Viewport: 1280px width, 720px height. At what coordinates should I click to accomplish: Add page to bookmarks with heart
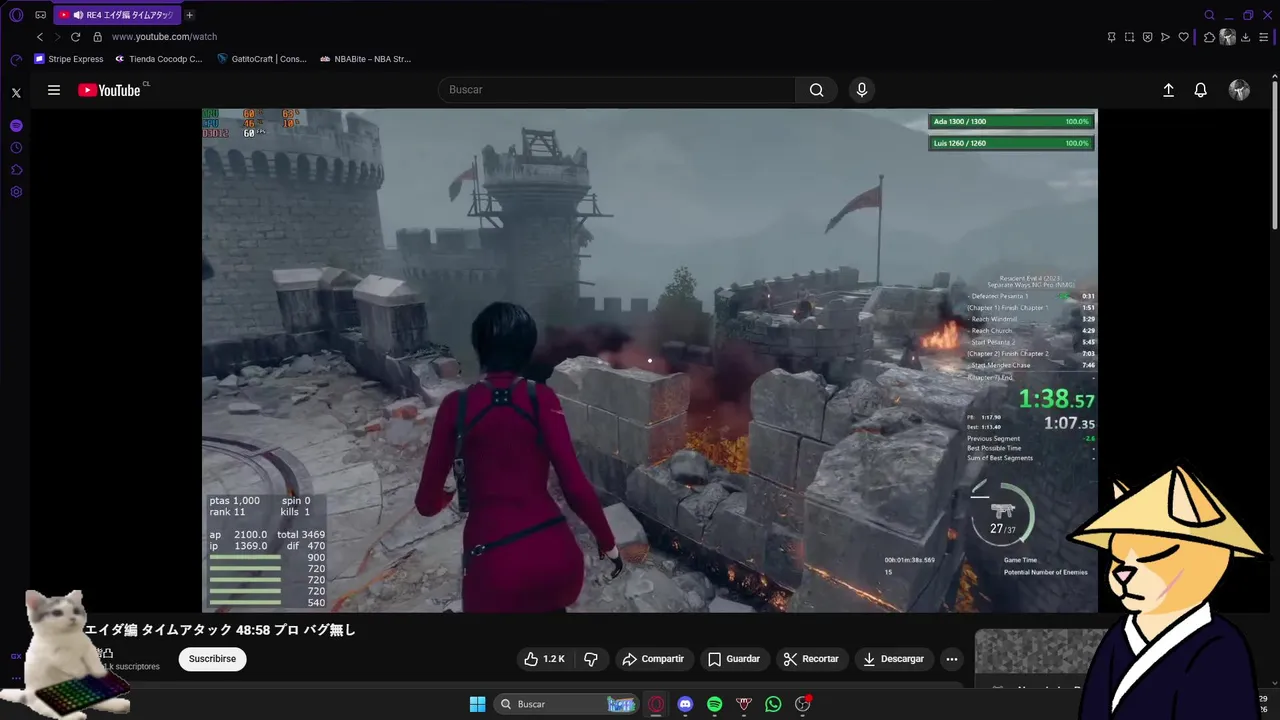tap(1184, 37)
